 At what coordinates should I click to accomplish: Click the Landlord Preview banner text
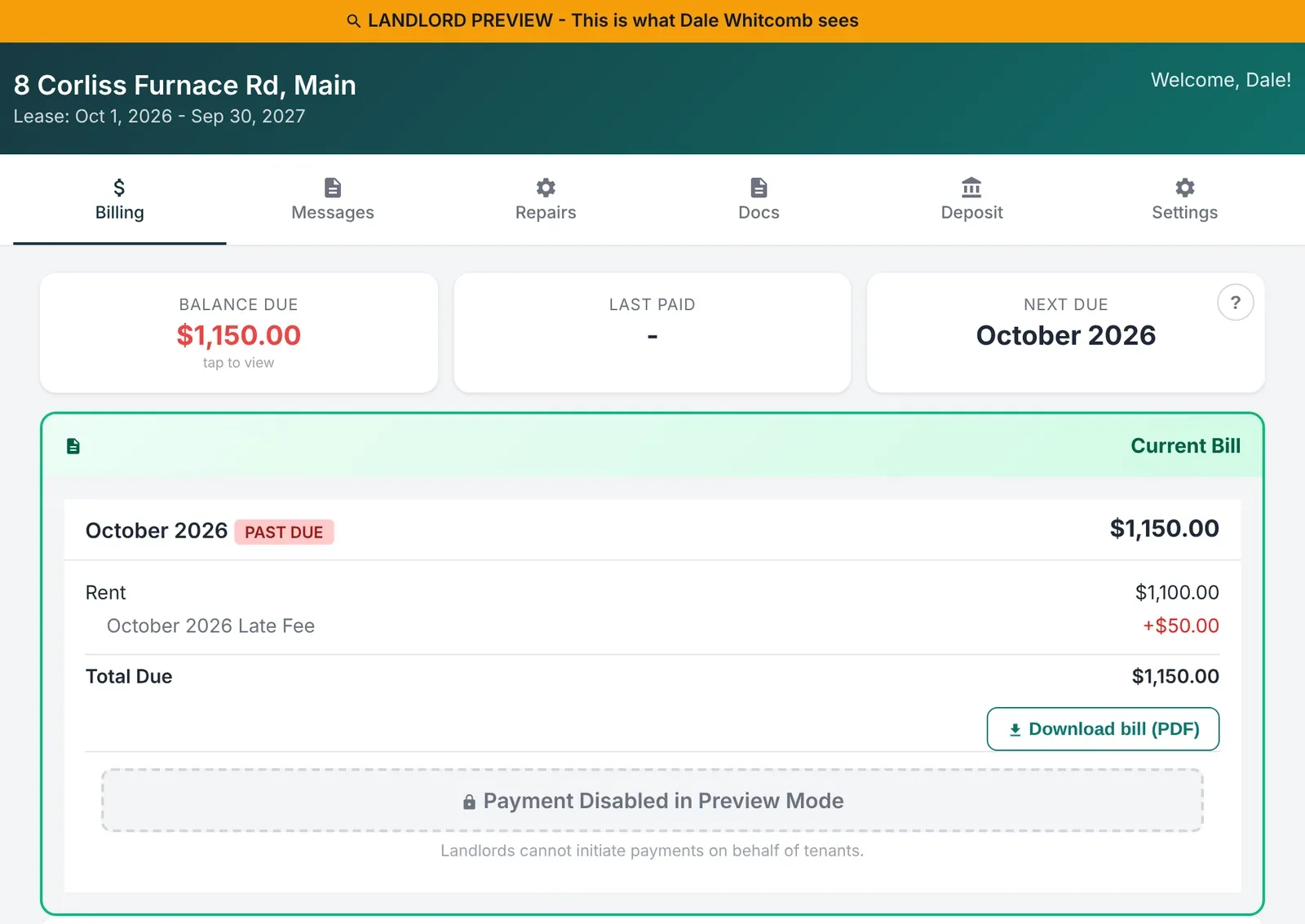pyautogui.click(x=613, y=20)
